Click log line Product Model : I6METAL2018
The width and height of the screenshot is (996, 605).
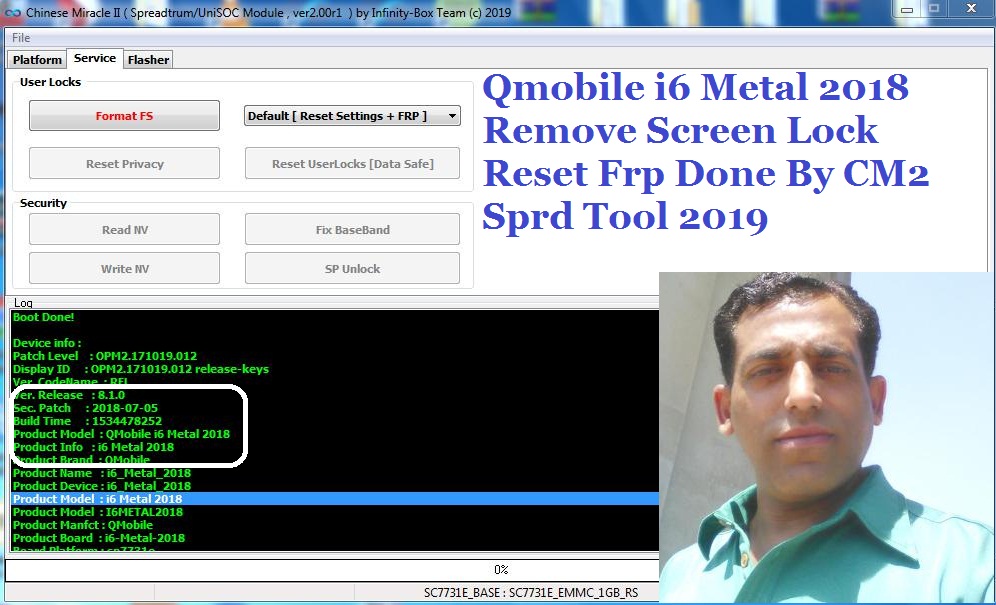(98, 512)
